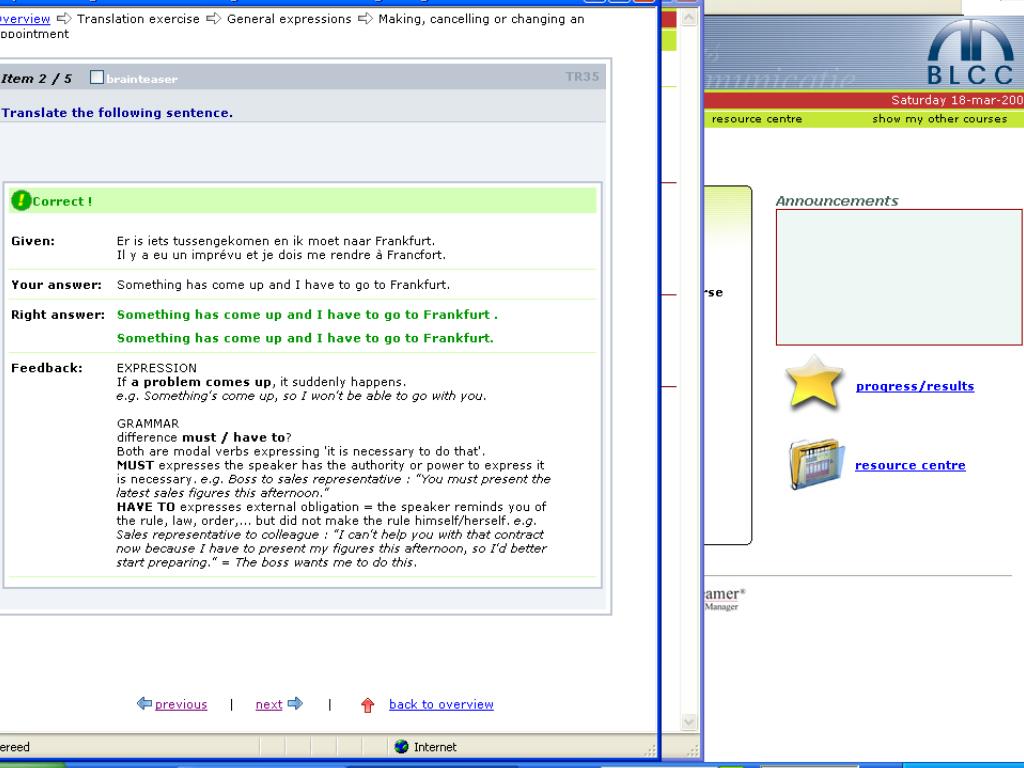This screenshot has width=1024, height=768.
Task: Click the green Correct exclamation icon
Action: 21,200
